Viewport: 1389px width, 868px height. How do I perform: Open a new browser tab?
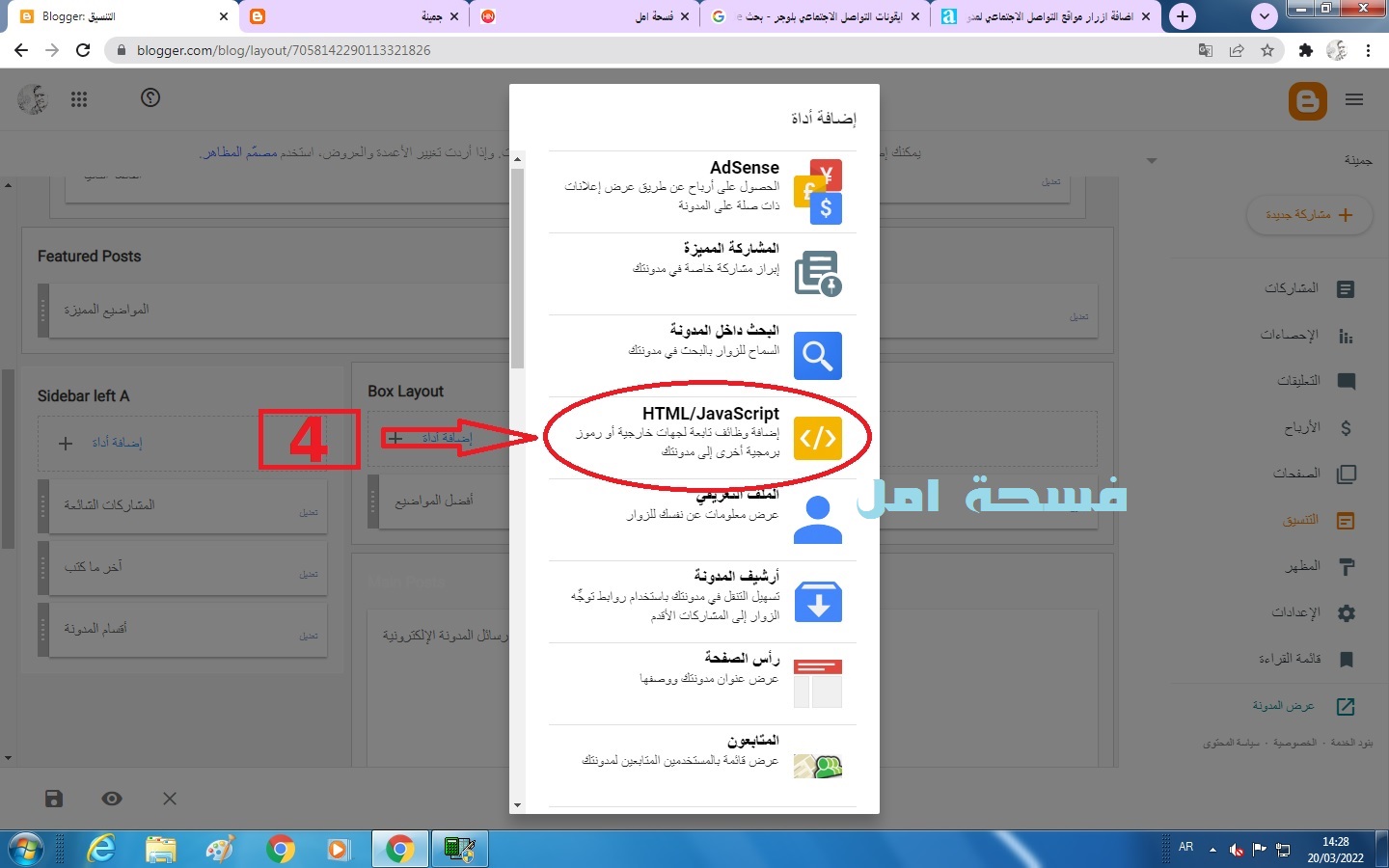[x=1183, y=16]
